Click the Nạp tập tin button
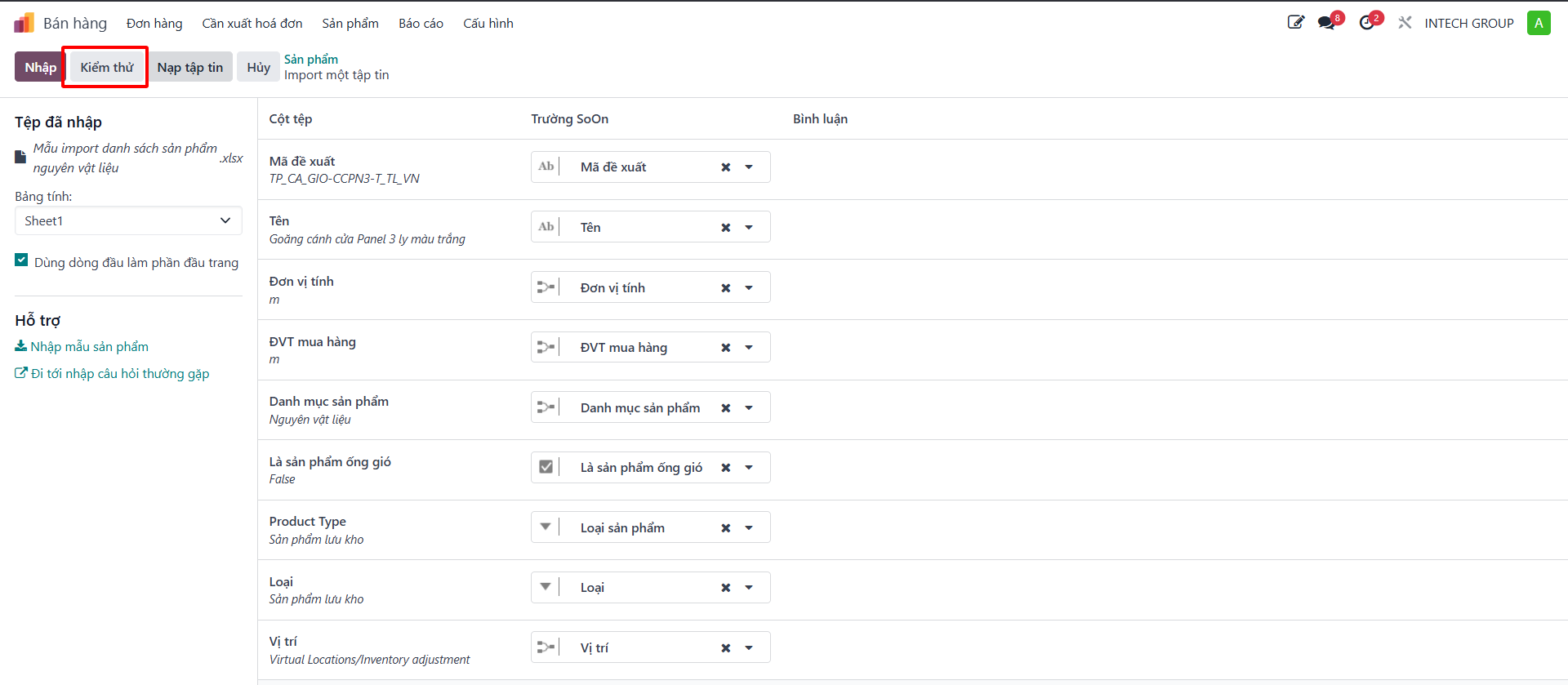The height and width of the screenshot is (685, 1568). coord(190,67)
